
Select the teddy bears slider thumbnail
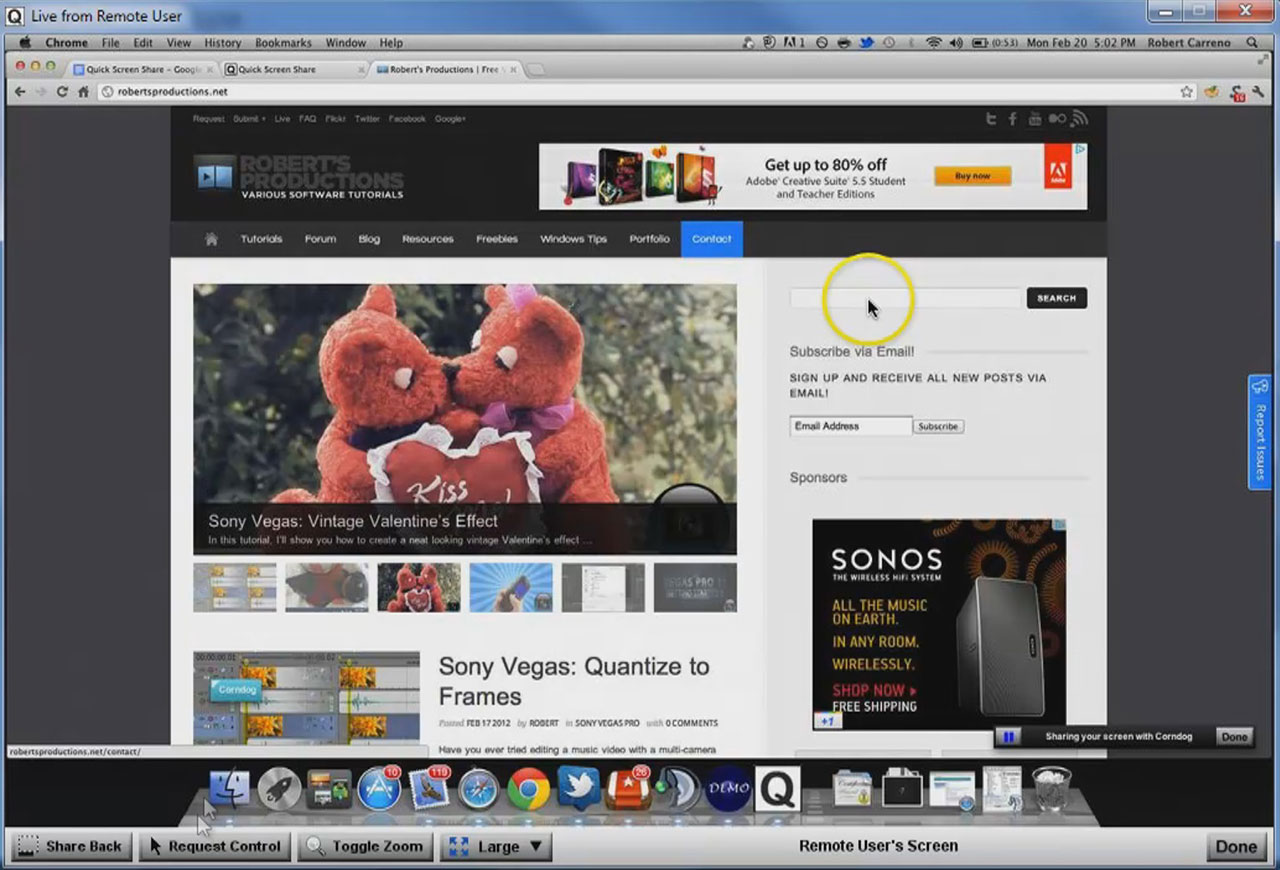(419, 587)
